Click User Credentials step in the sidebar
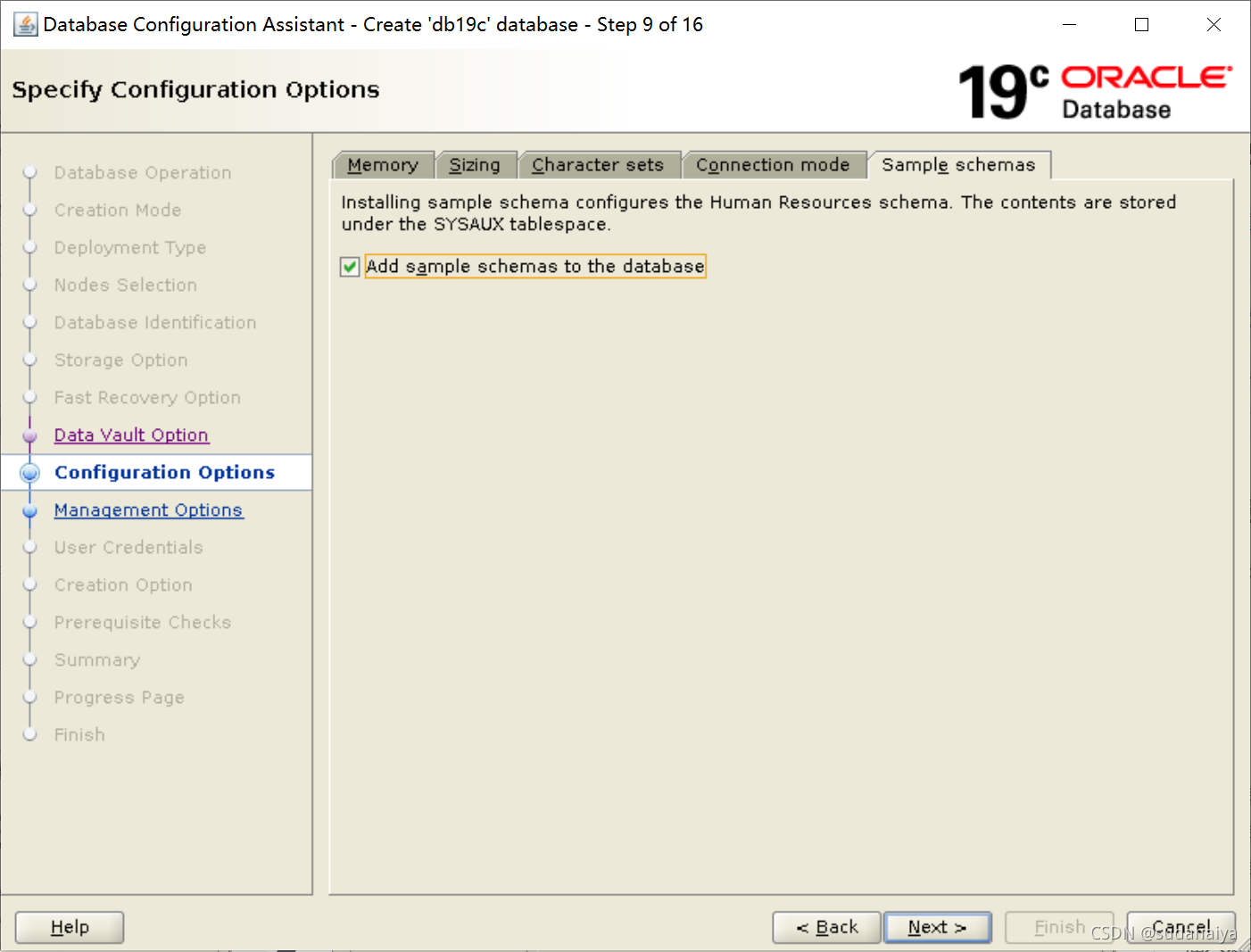Viewport: 1251px width, 952px height. tap(128, 547)
